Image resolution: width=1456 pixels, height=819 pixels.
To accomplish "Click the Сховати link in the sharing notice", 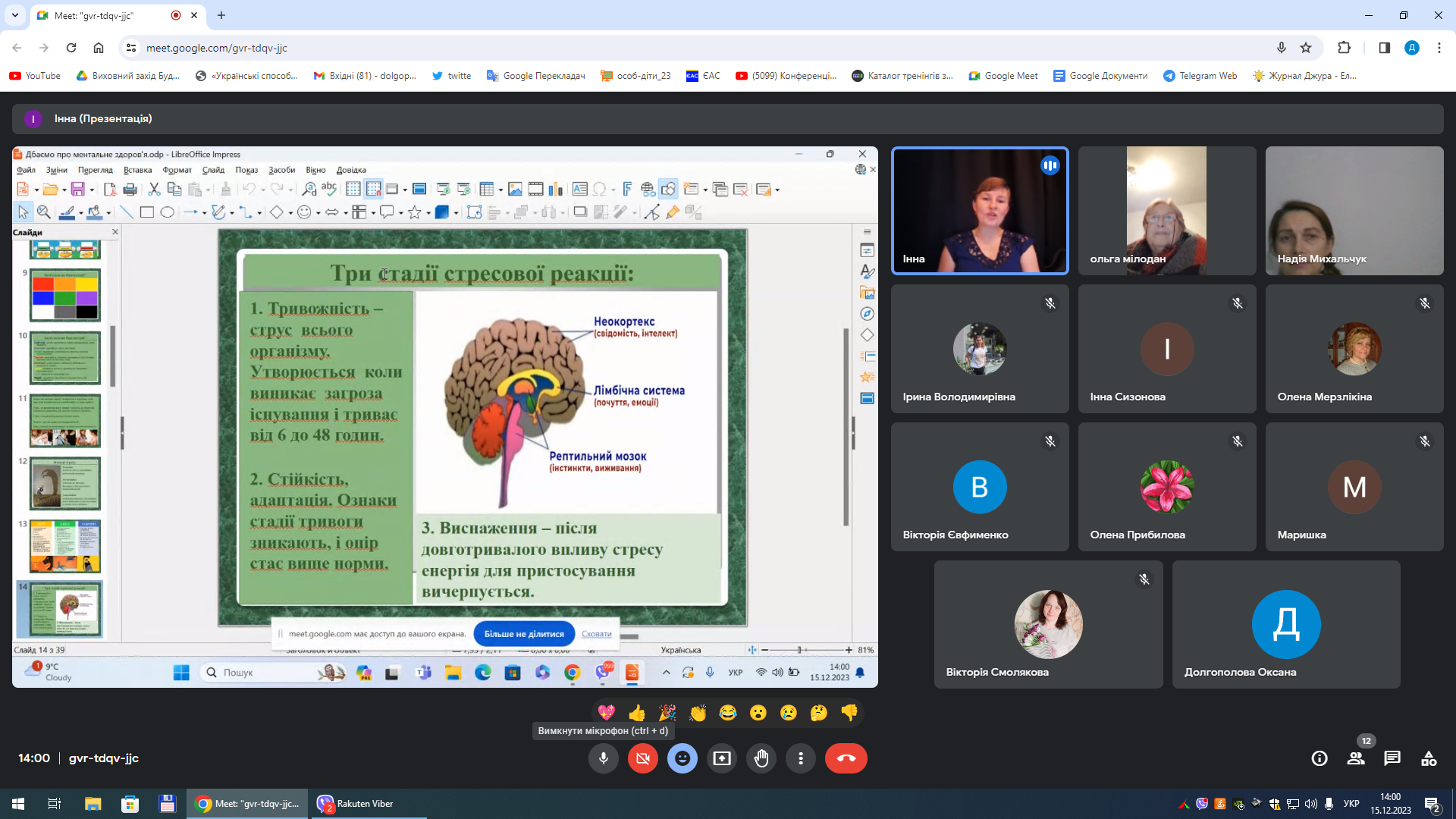I will click(597, 634).
